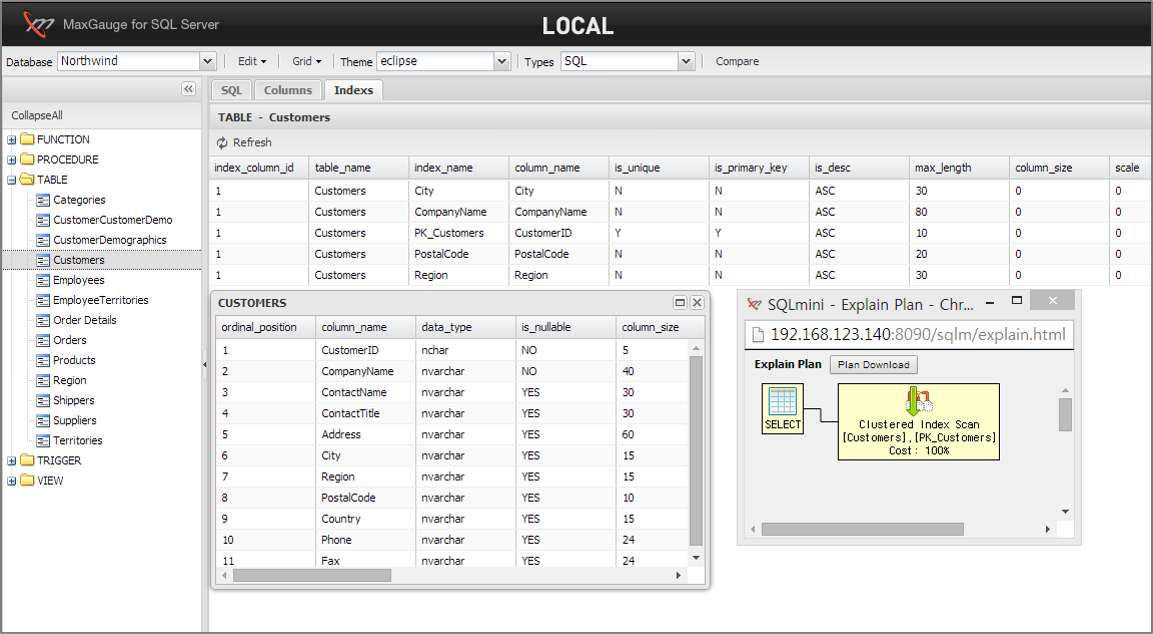Image resolution: width=1153 pixels, height=634 pixels.
Task: Click the Employees table icon
Action: tap(43, 280)
